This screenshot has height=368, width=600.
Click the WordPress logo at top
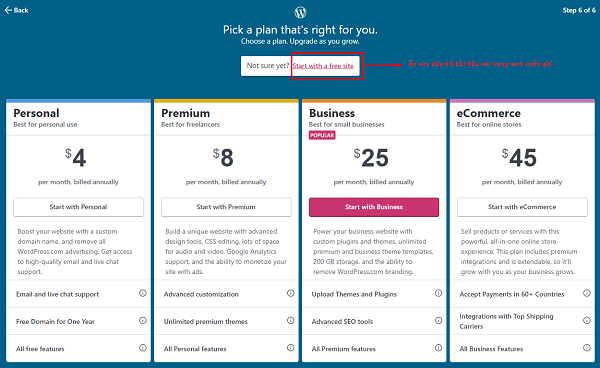pyautogui.click(x=300, y=12)
